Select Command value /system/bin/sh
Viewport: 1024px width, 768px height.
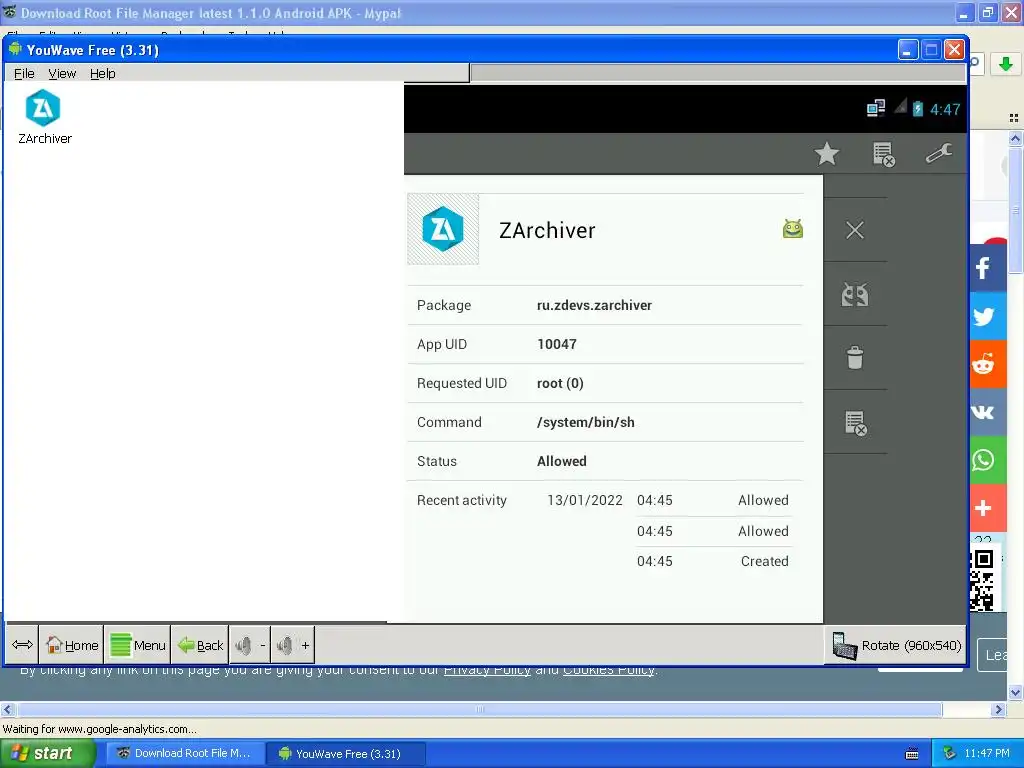coord(586,423)
